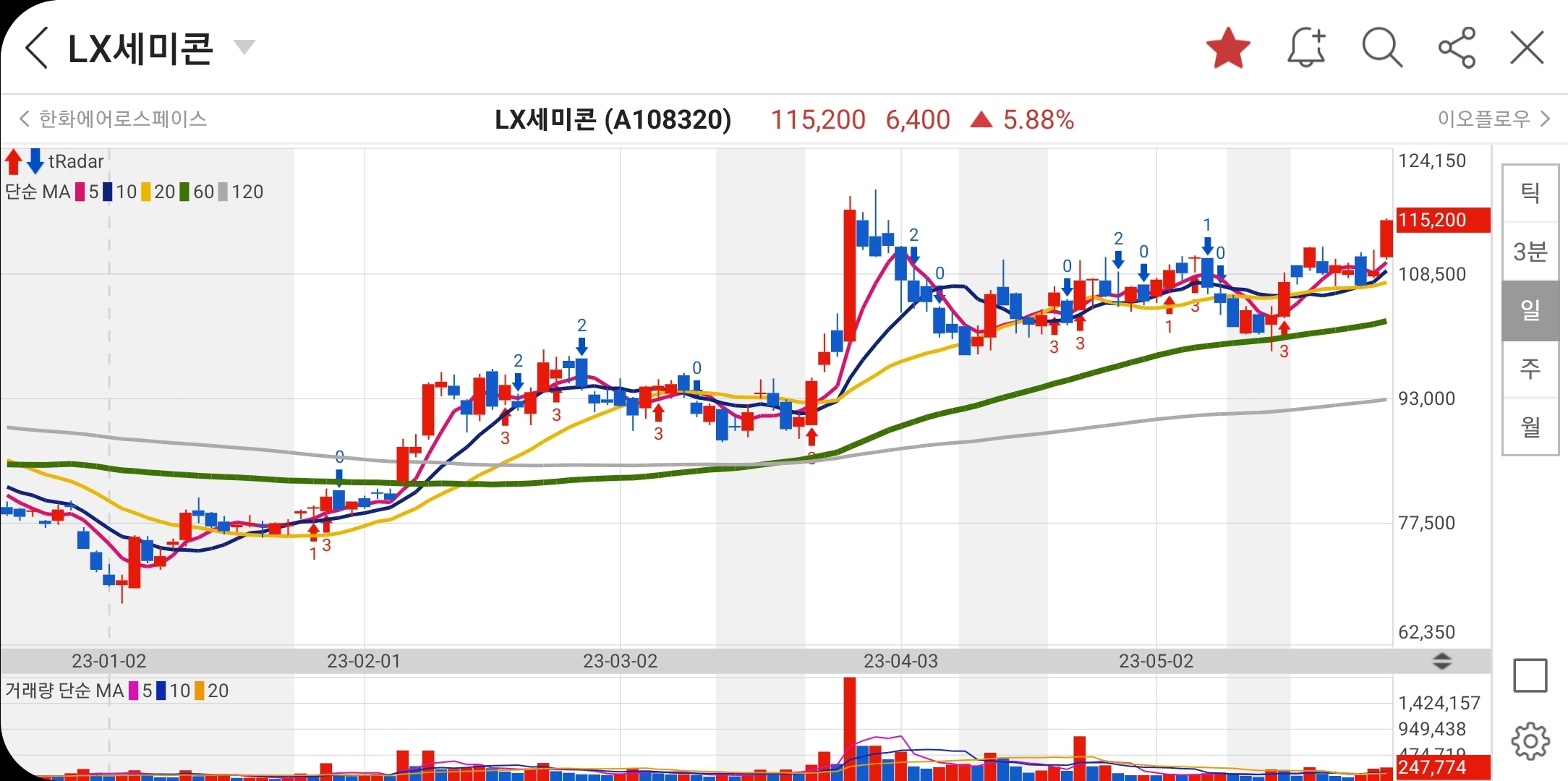Click the tRadar red up arrow legend icon

point(13,161)
